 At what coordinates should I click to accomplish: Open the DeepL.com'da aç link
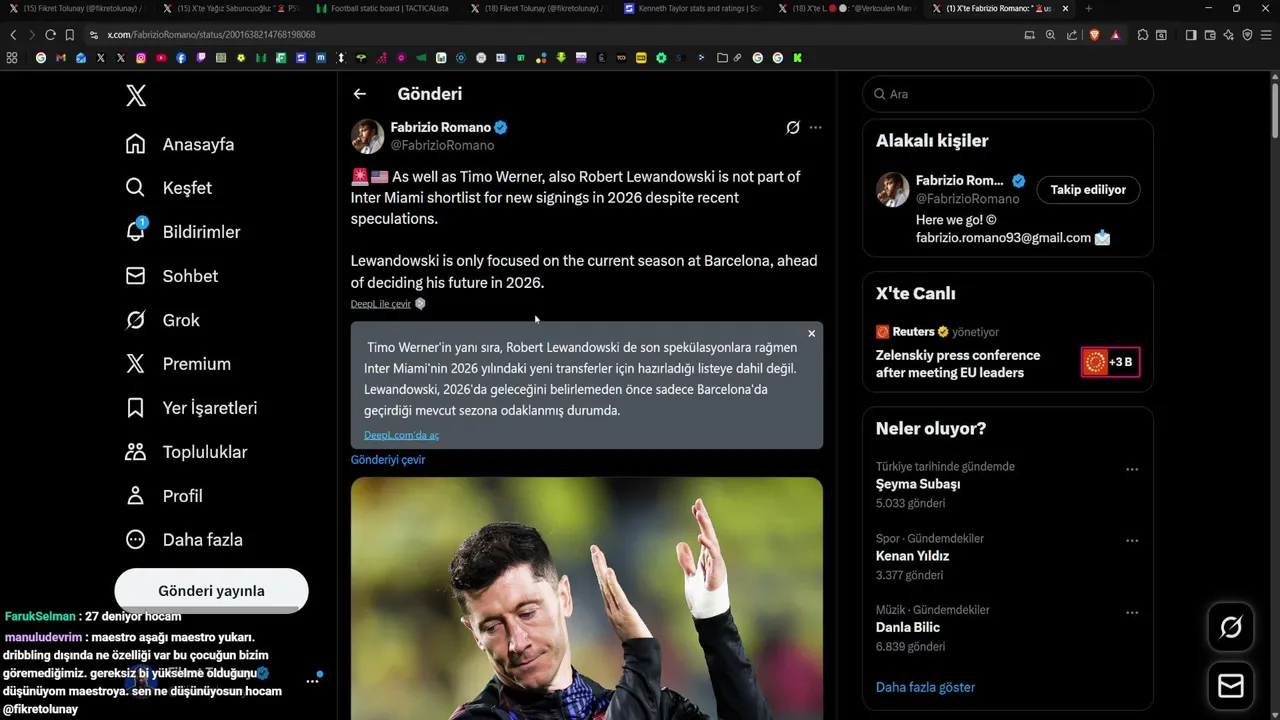(401, 435)
